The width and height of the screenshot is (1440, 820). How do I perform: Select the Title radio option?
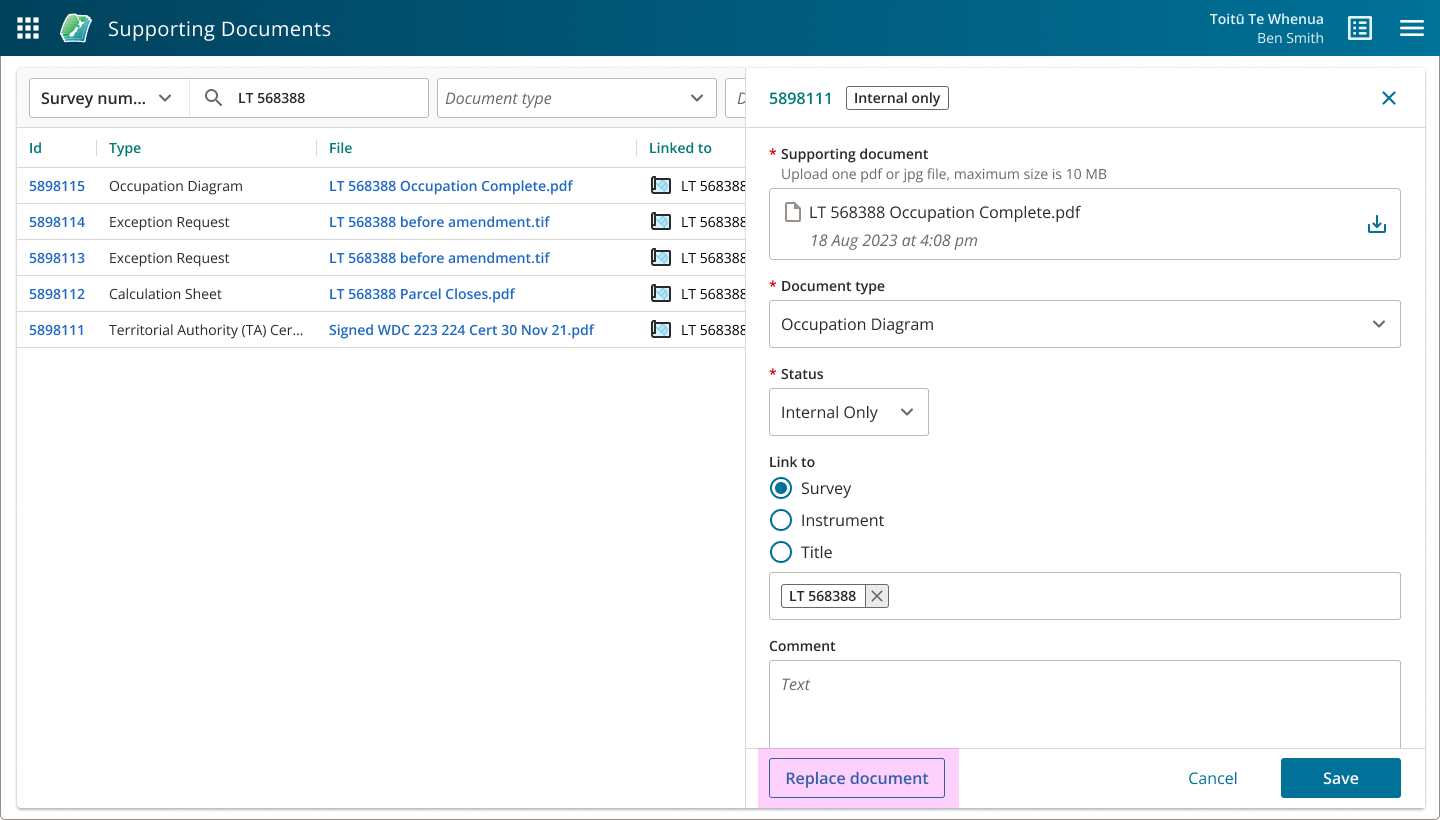tap(781, 552)
